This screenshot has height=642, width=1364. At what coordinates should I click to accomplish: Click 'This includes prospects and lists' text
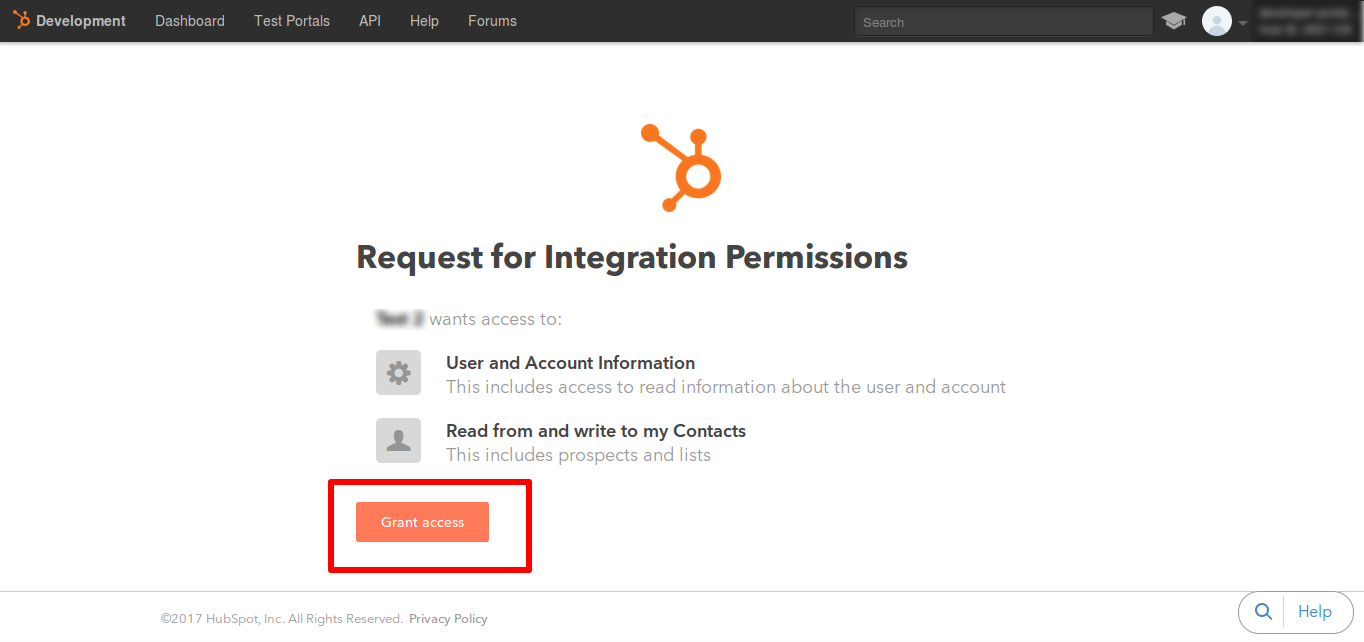pyautogui.click(x=578, y=455)
